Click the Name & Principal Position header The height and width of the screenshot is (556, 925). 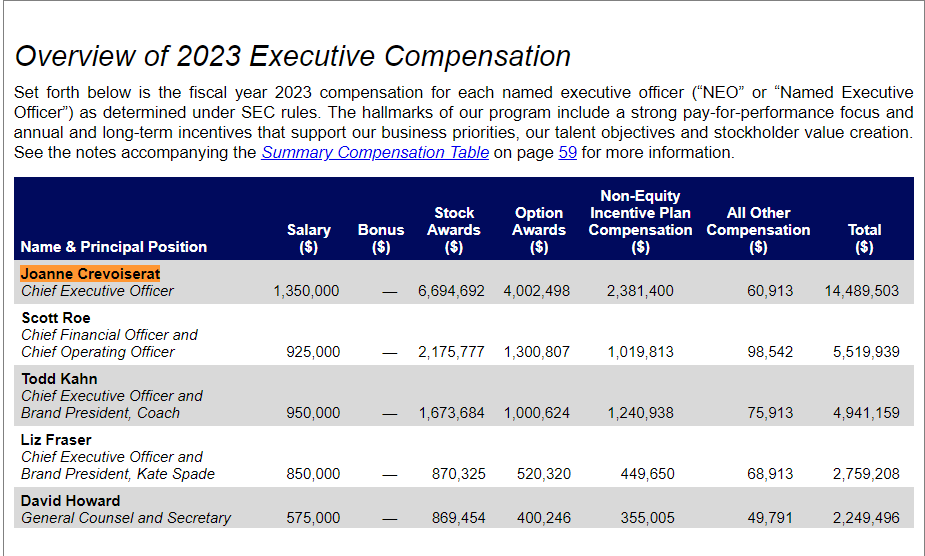click(114, 247)
